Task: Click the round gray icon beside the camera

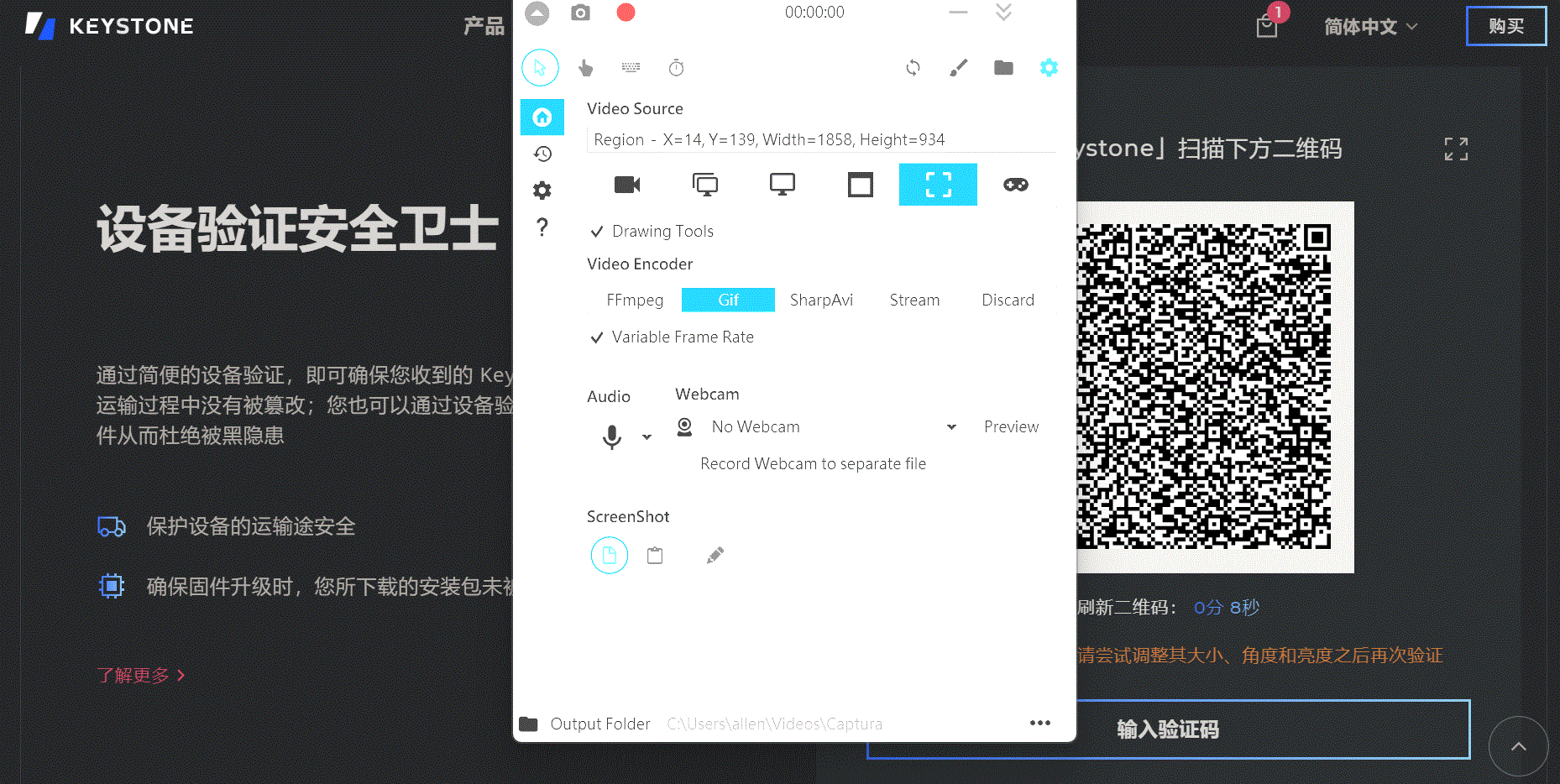Action: coord(537,13)
